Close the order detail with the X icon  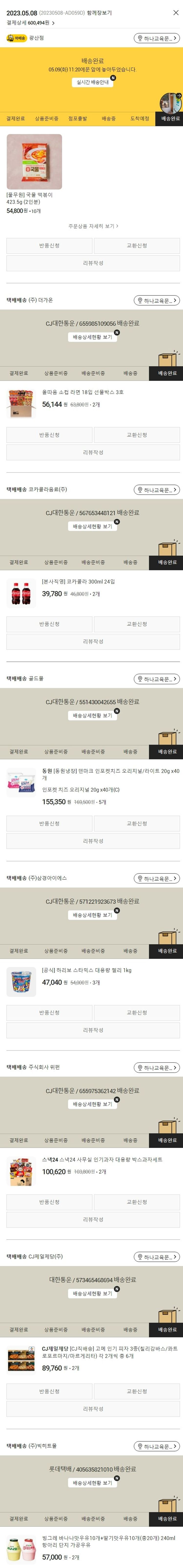pos(176,12)
